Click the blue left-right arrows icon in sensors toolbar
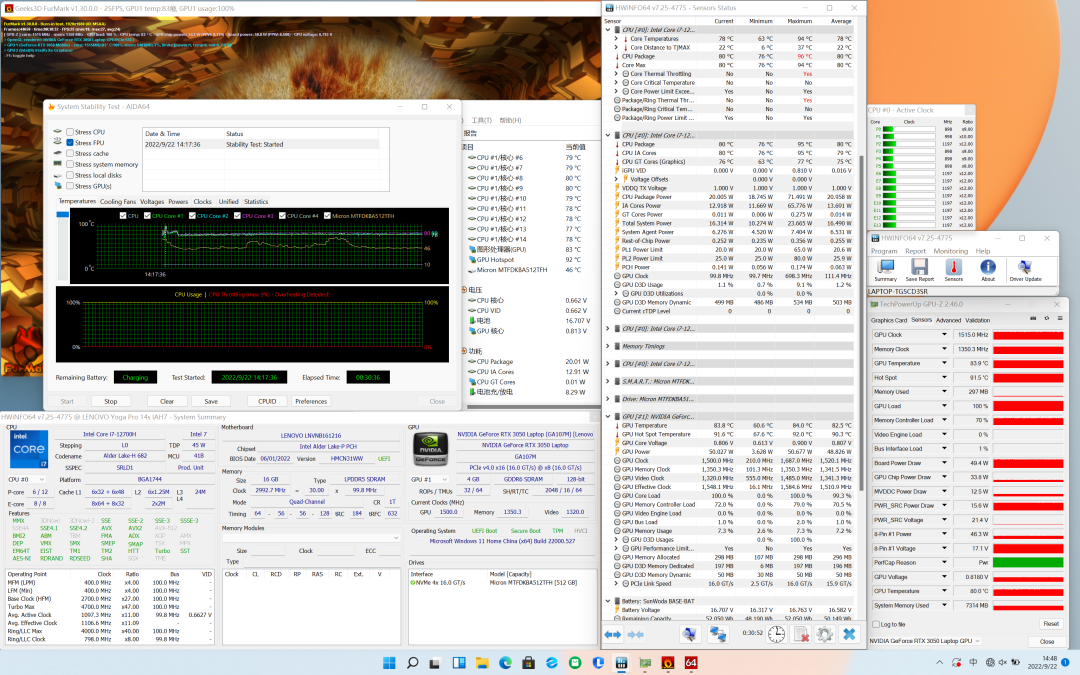 coord(613,634)
